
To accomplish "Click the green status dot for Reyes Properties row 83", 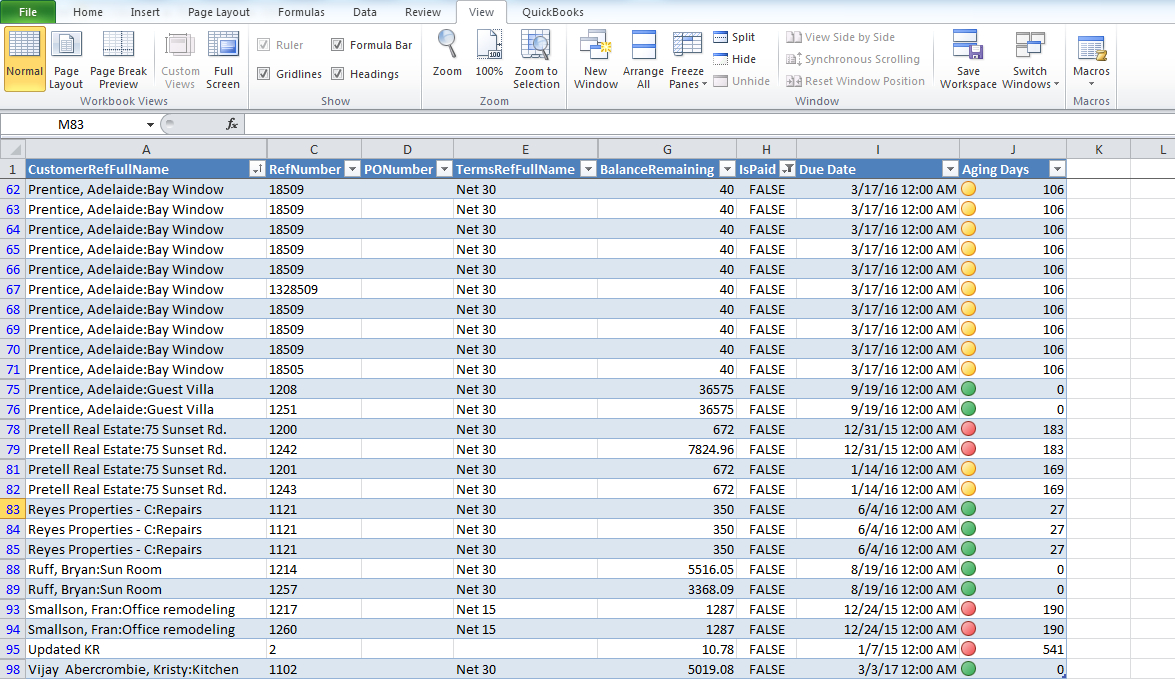I will 967,509.
